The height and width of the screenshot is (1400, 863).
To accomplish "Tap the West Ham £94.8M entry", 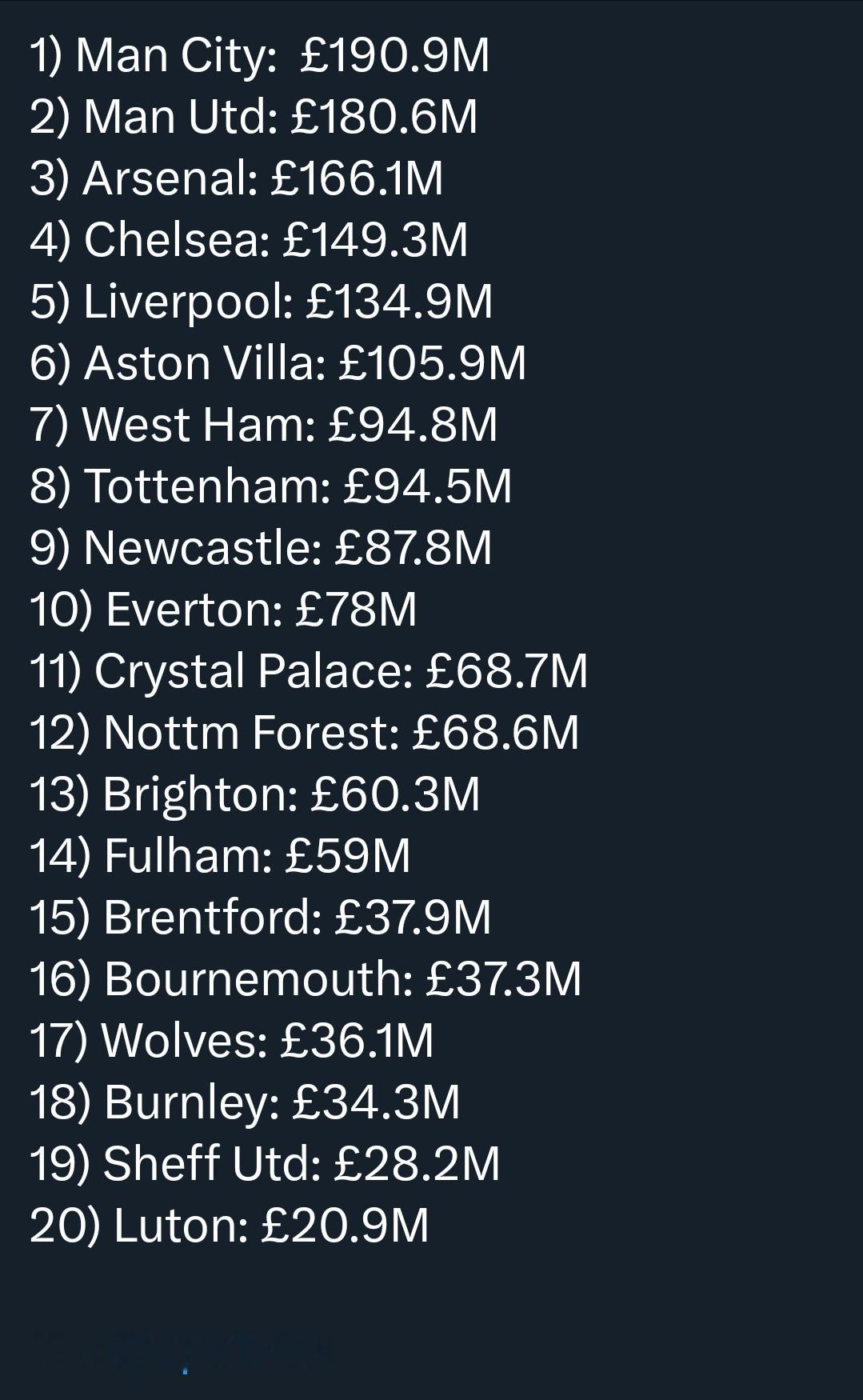I will [264, 426].
